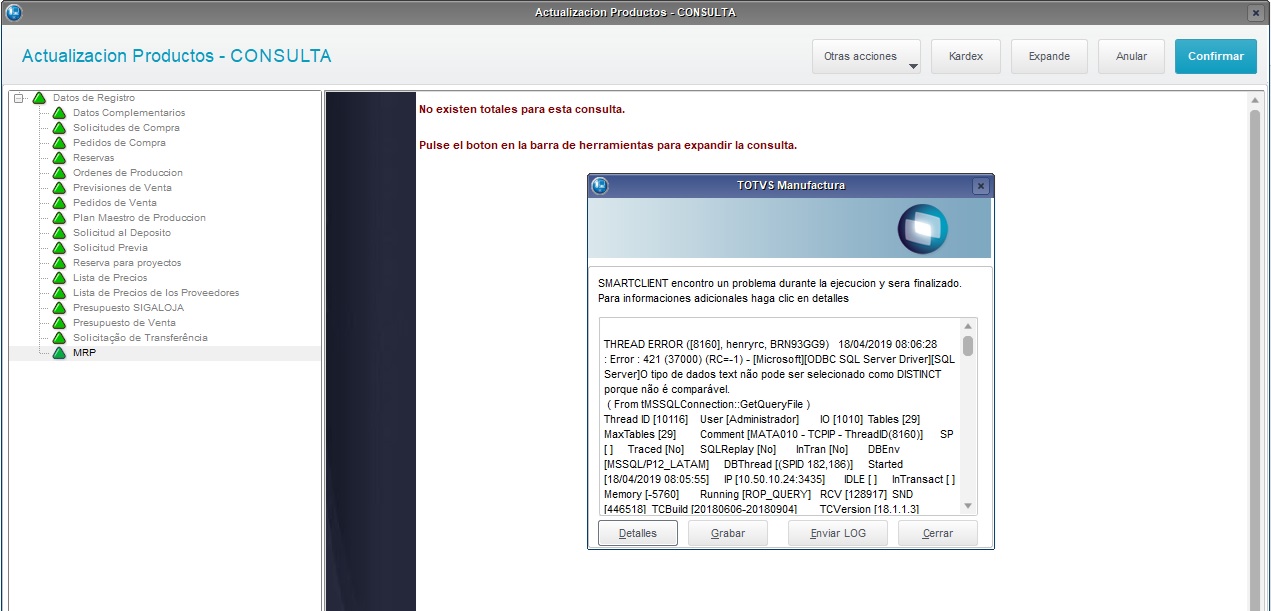Screen dimensions: 1271x611
Task: Click the green icon next to Lista de Precios
Action: pyautogui.click(x=59, y=278)
